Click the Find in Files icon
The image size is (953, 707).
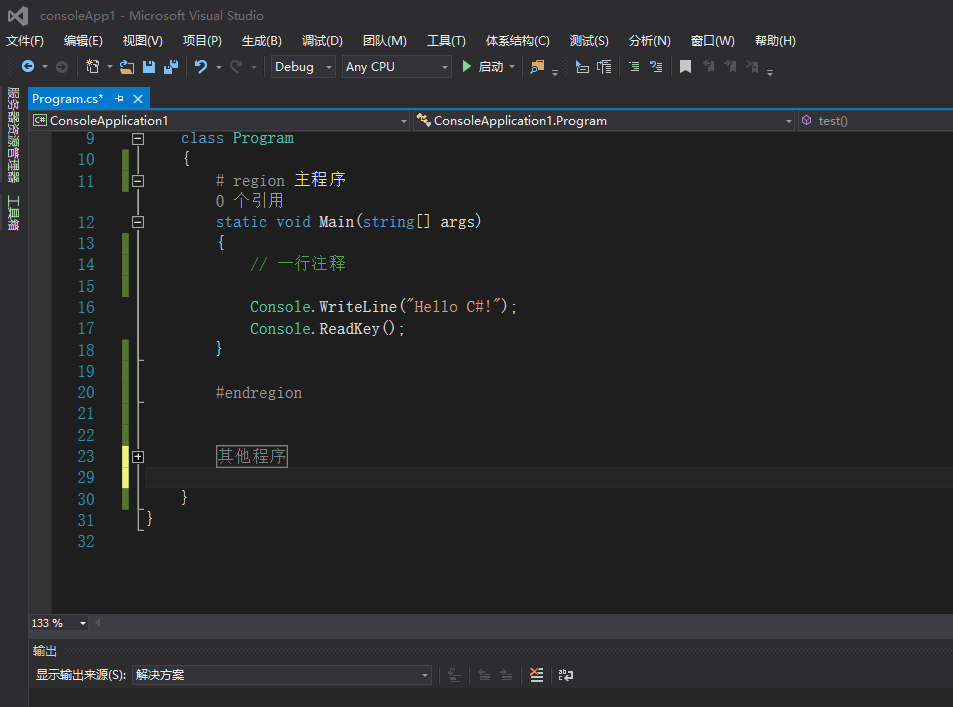(x=537, y=66)
